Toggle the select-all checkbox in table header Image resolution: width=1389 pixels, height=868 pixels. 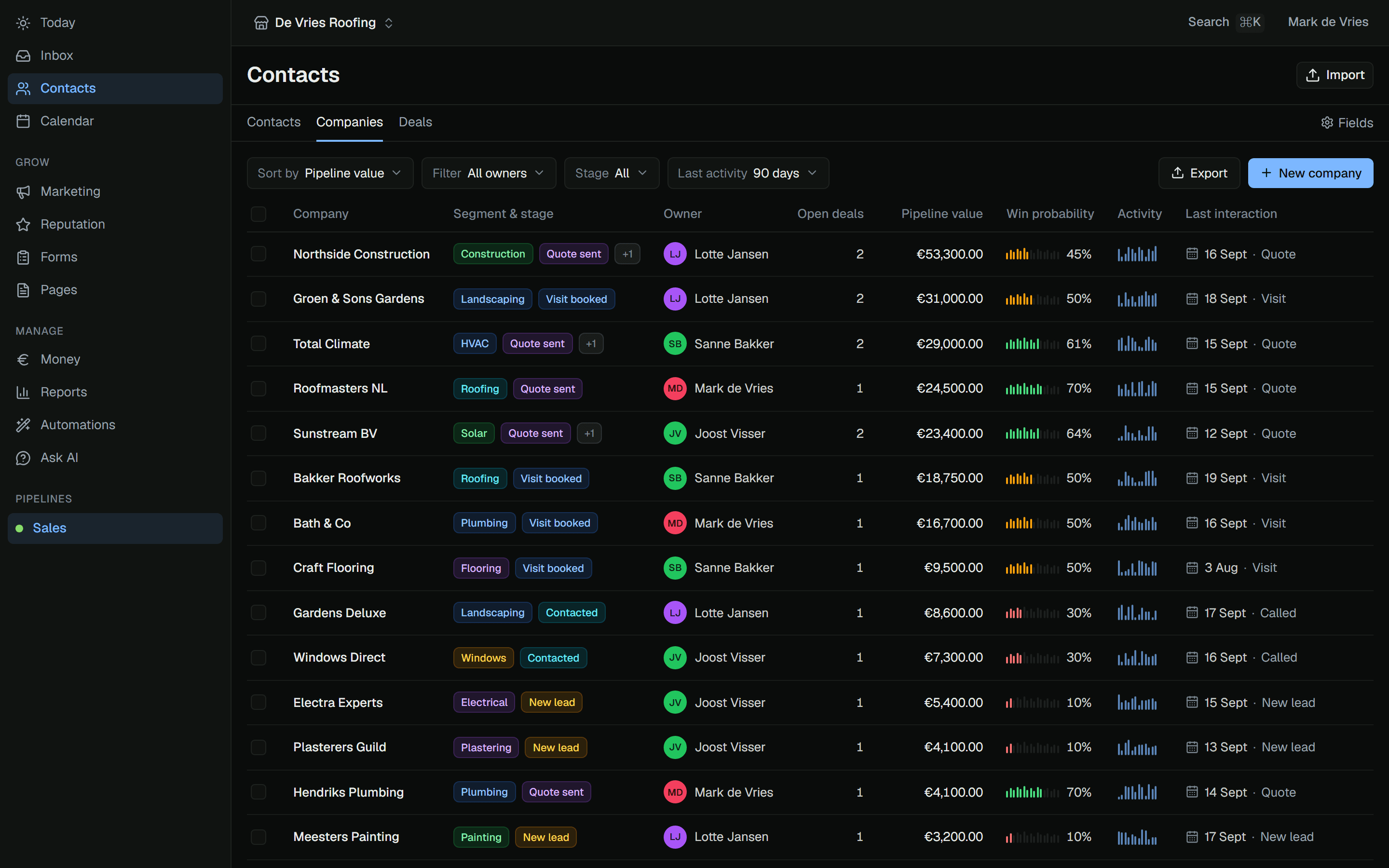tap(259, 214)
